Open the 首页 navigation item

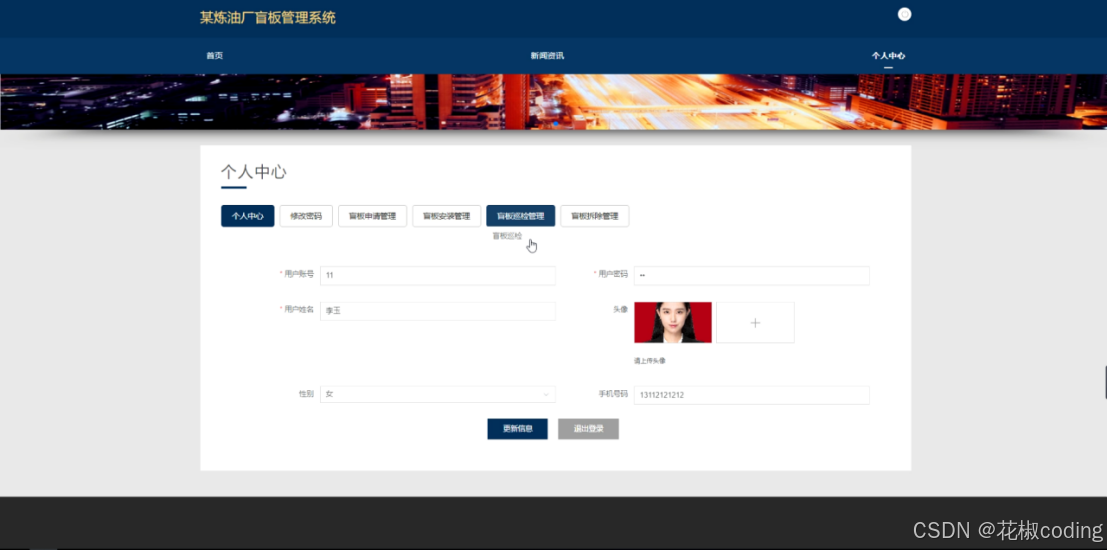(x=215, y=56)
